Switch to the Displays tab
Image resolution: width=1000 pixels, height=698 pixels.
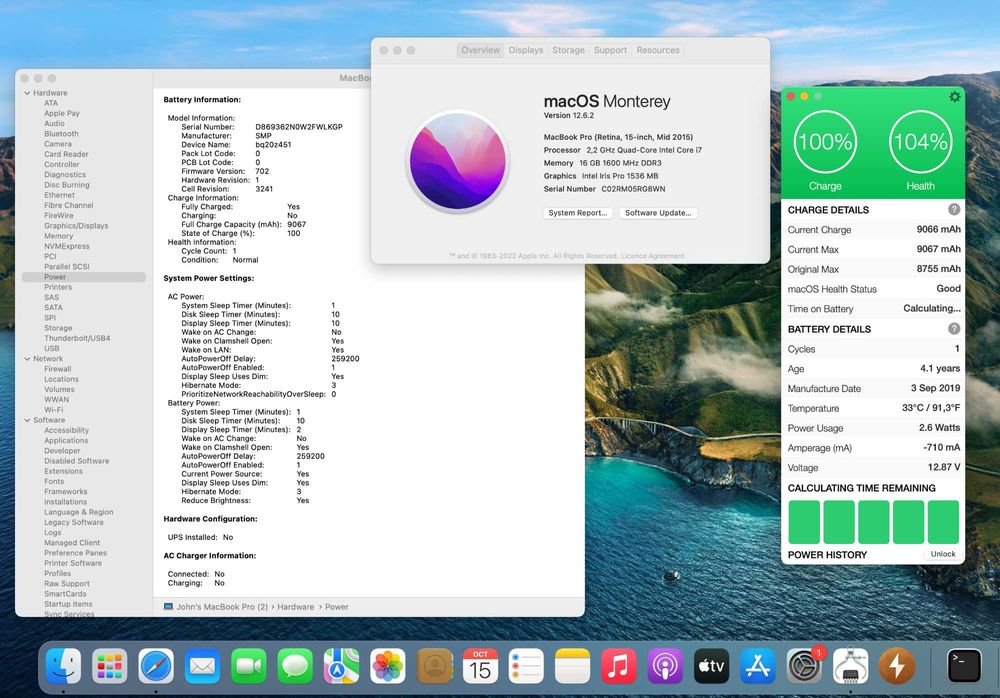[526, 50]
